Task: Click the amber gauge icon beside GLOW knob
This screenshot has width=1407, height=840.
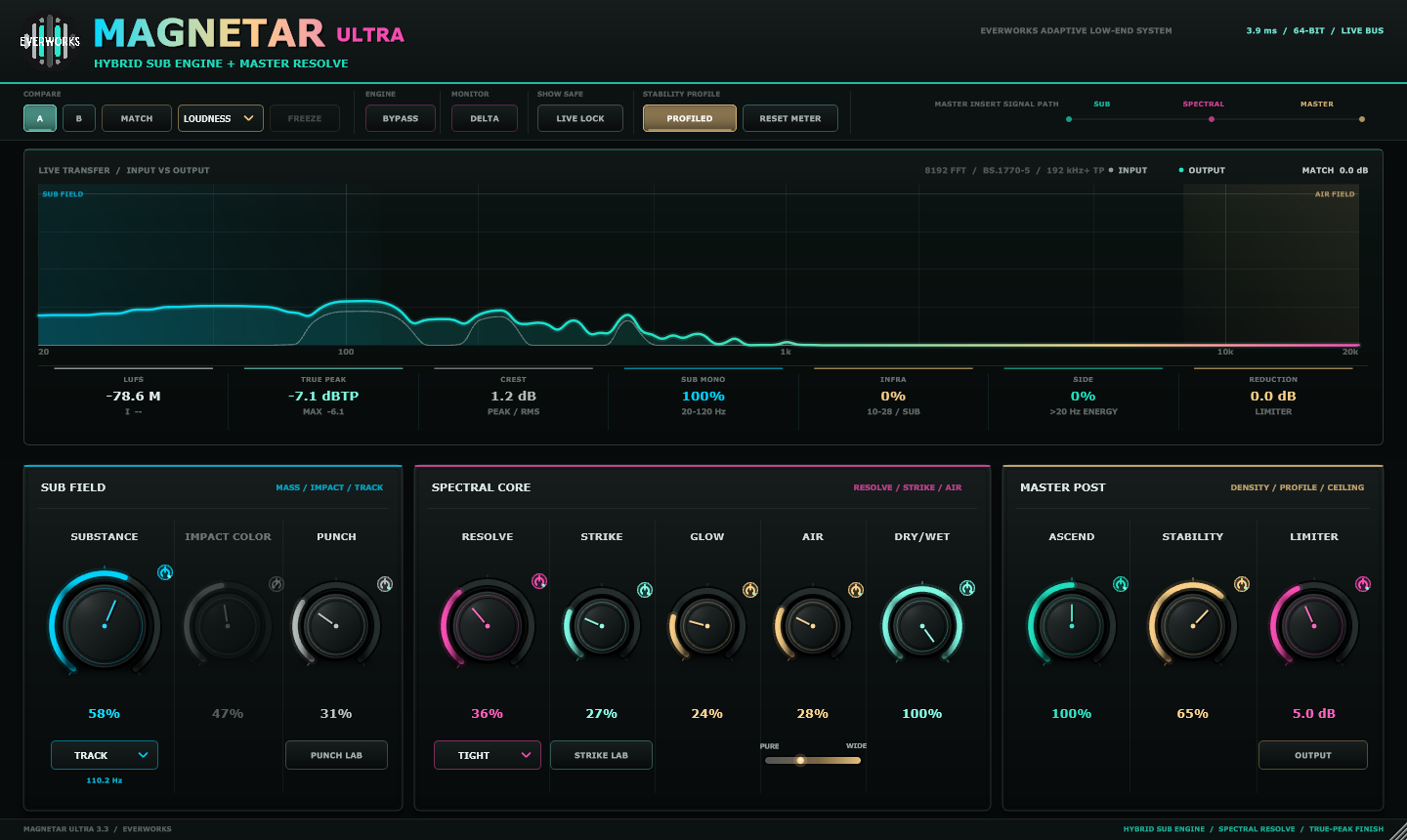Action: click(750, 590)
